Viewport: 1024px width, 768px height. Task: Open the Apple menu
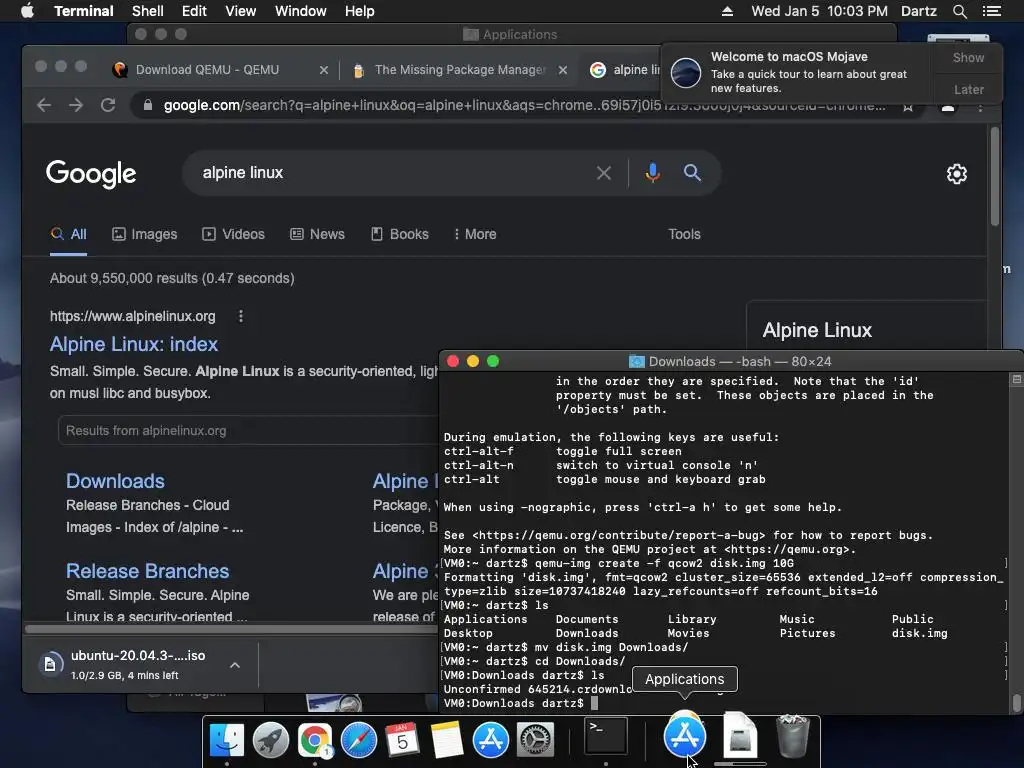pos(27,11)
